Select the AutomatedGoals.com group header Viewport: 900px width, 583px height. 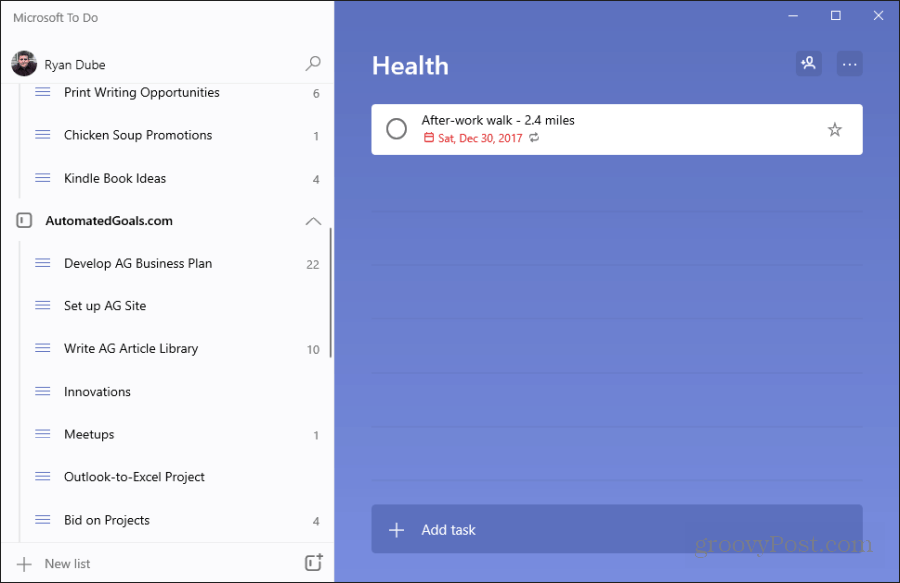point(166,221)
